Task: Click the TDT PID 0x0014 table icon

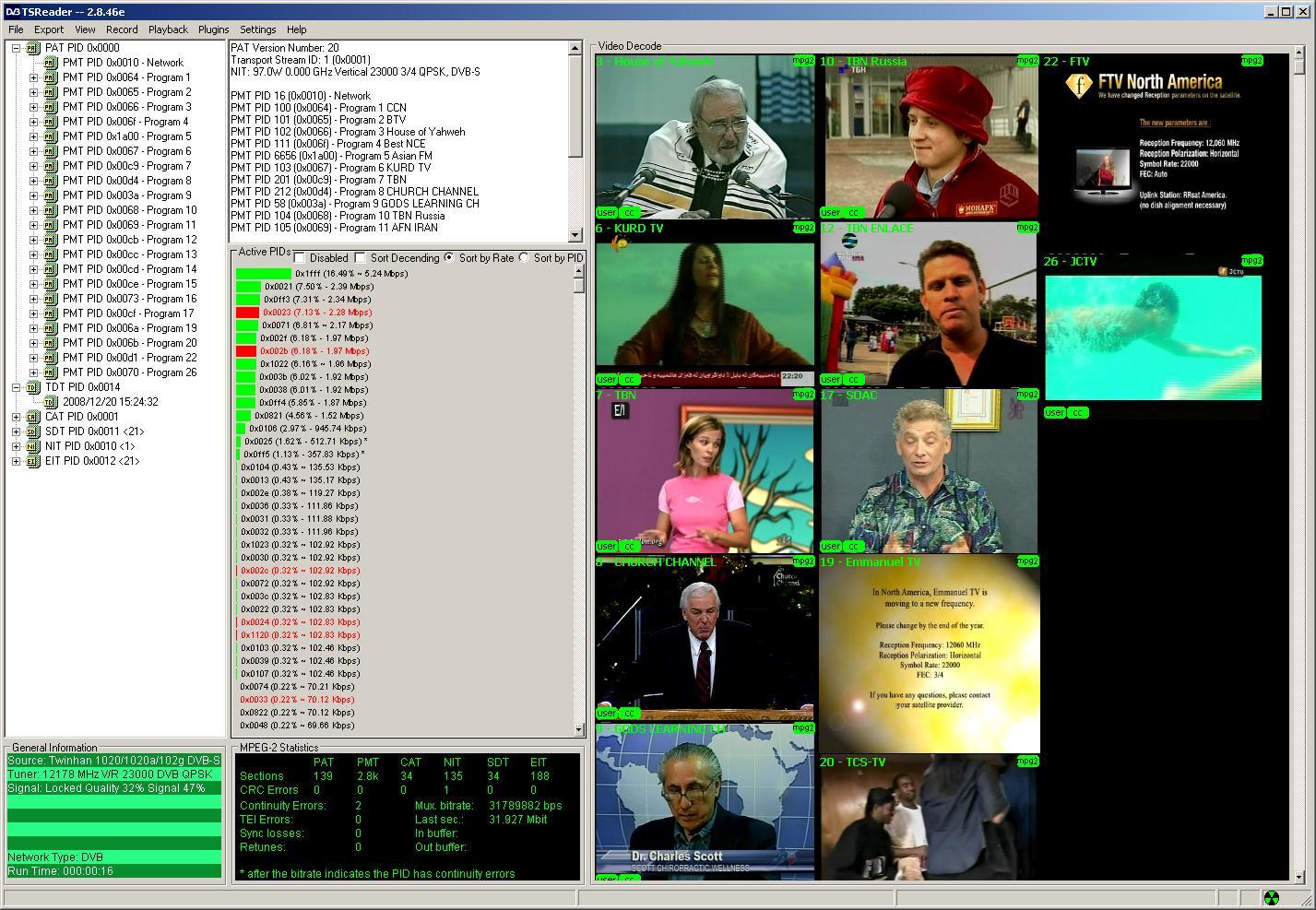Action: click(x=33, y=387)
